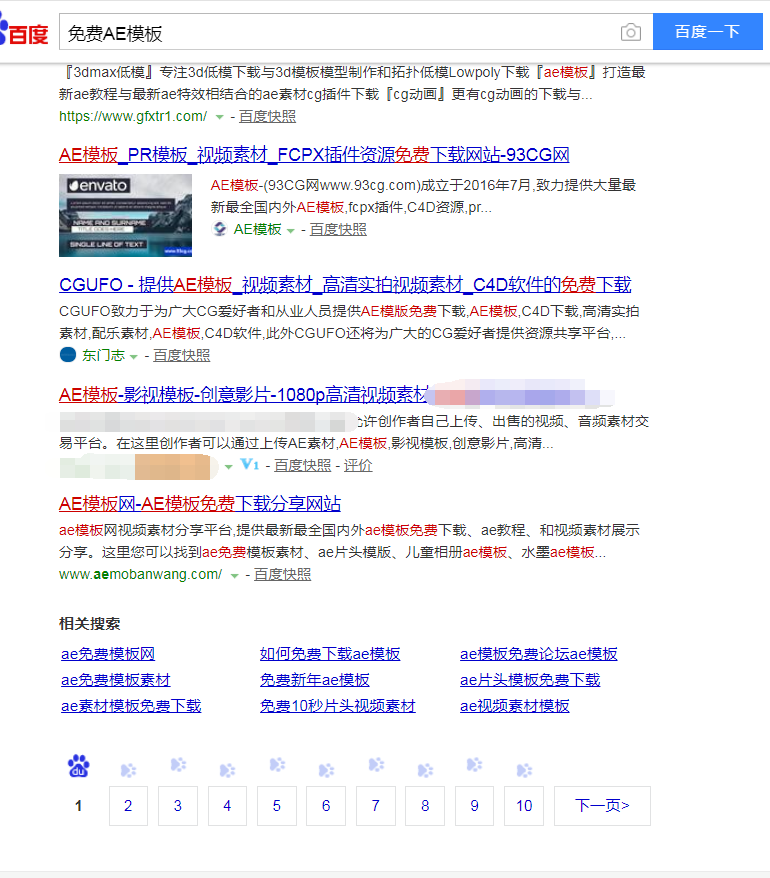Screen dimensions: 770x878
Task: Open the AE模板-影视模板-创意影片 result title
Action: (x=244, y=395)
